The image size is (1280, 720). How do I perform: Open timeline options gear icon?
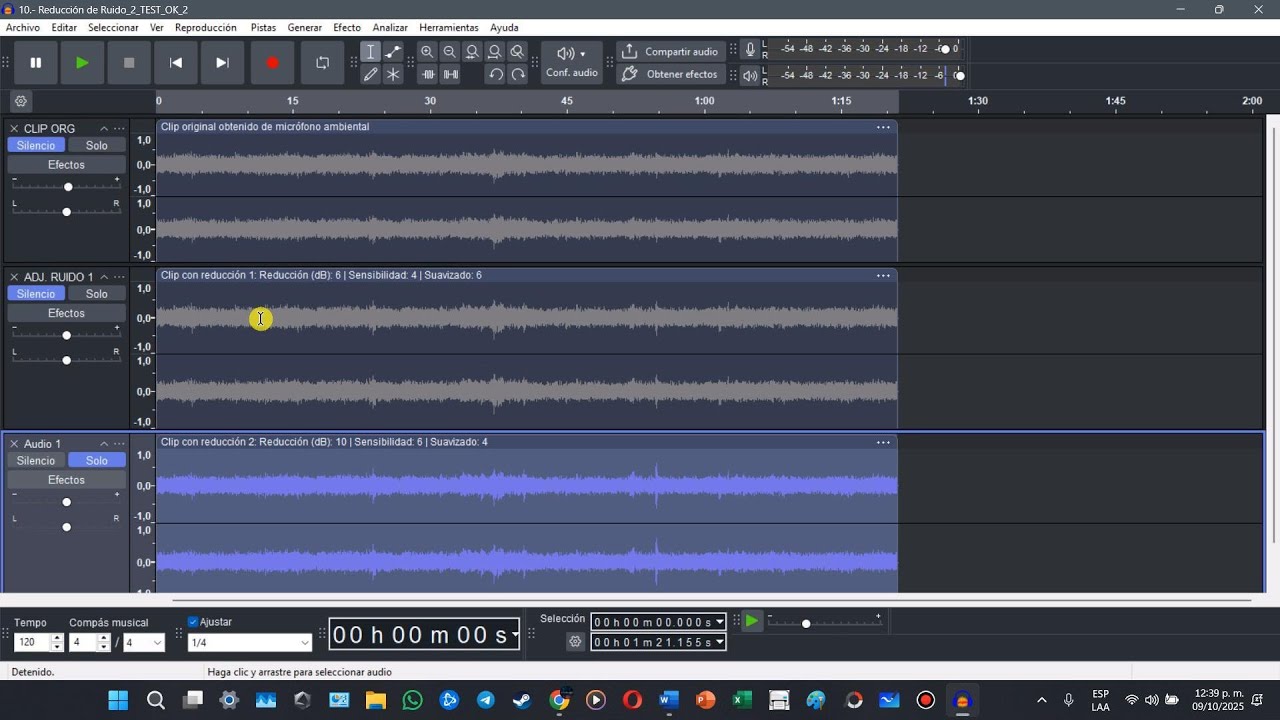[x=21, y=101]
